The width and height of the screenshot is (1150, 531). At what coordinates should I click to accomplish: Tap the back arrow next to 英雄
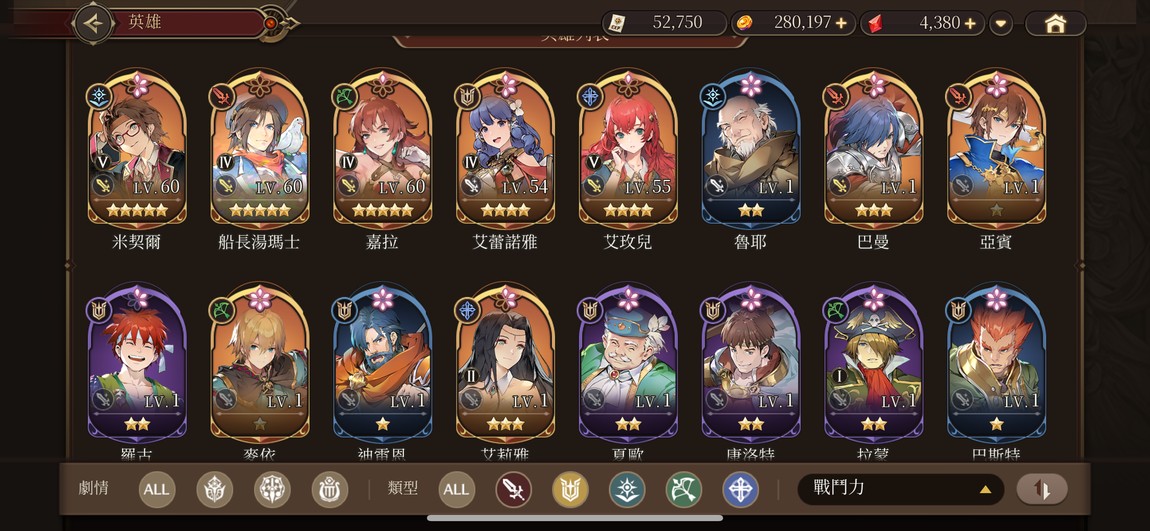pyautogui.click(x=93, y=23)
